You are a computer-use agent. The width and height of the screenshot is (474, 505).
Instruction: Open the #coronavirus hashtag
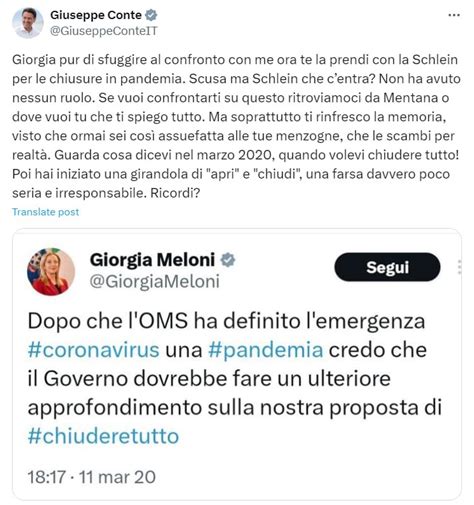tap(94, 350)
